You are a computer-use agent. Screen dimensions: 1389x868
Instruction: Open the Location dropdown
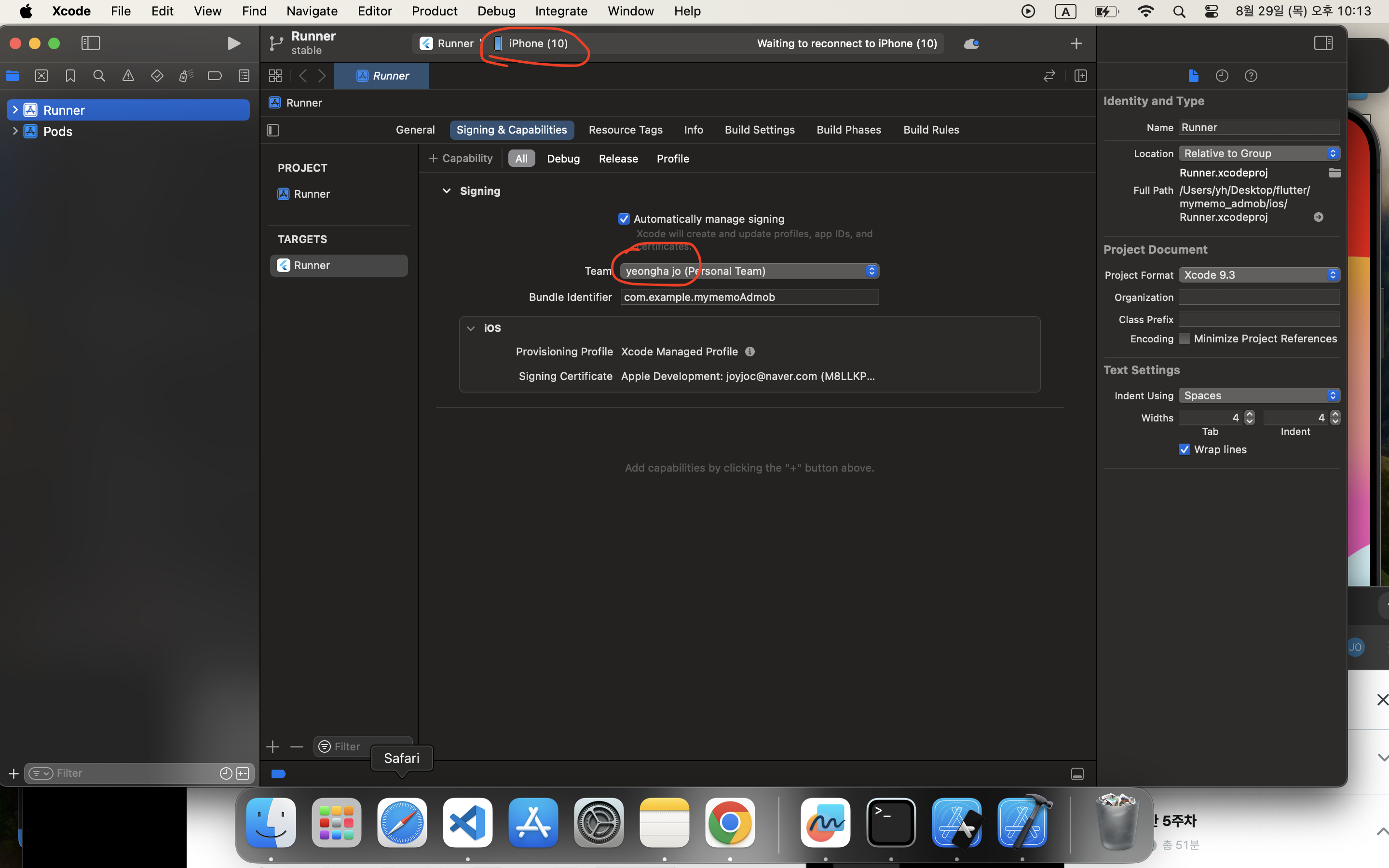[x=1259, y=153]
